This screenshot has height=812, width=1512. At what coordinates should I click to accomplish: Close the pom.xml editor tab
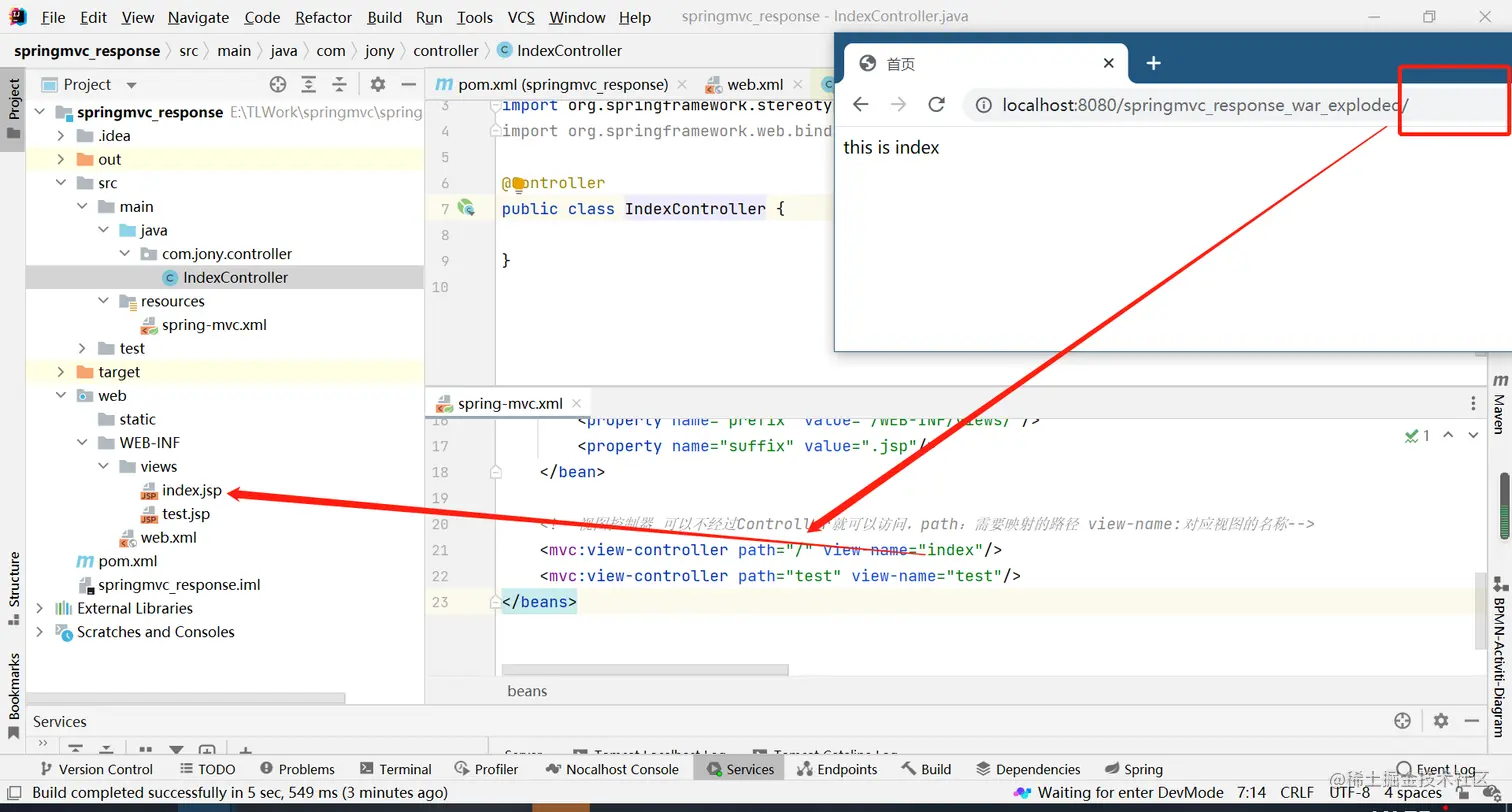pos(681,85)
